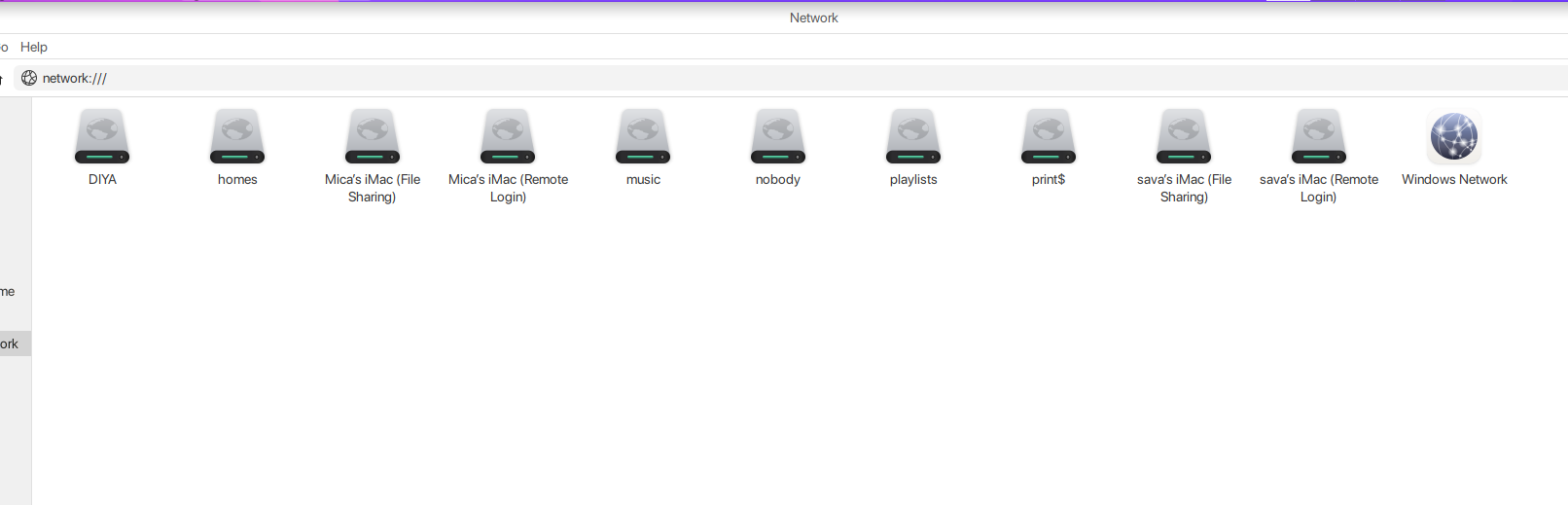Open the playlists share drive icon
Image resolution: width=1568 pixels, height=505 pixels.
pos(913,136)
